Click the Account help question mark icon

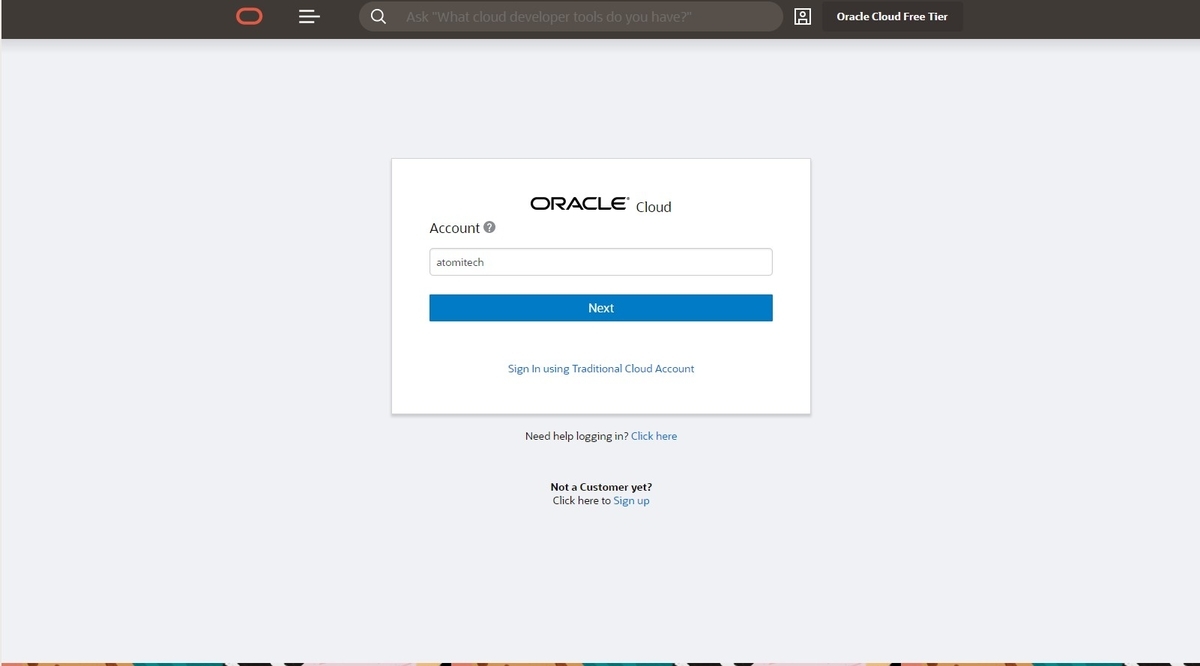[489, 227]
